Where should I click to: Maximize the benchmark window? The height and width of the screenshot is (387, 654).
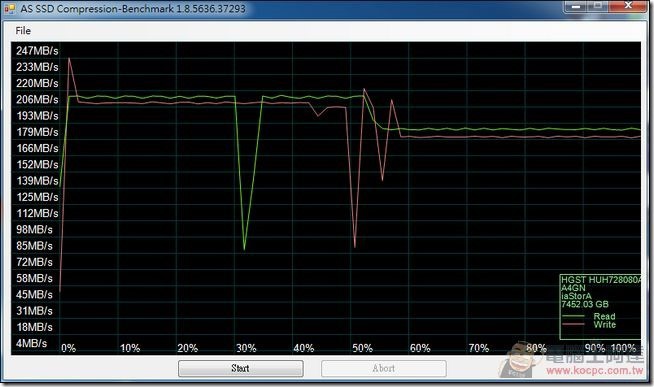598,6
